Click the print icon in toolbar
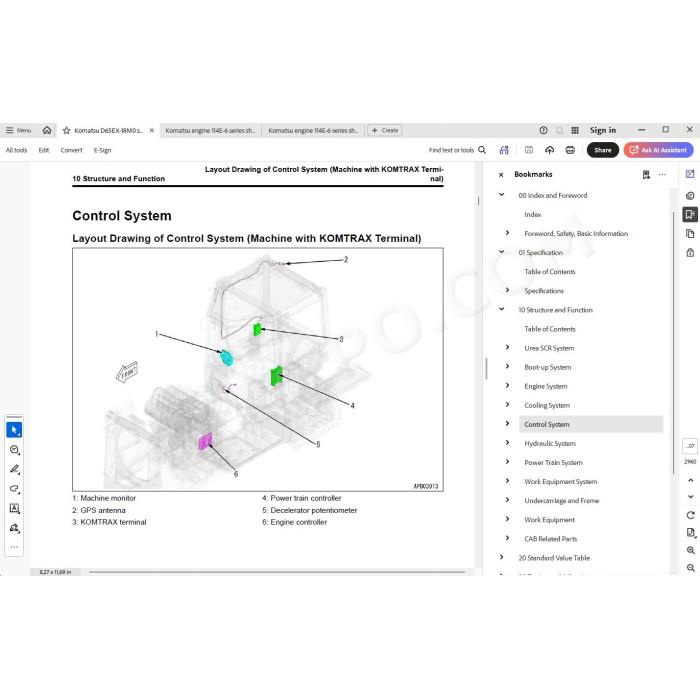 point(570,150)
